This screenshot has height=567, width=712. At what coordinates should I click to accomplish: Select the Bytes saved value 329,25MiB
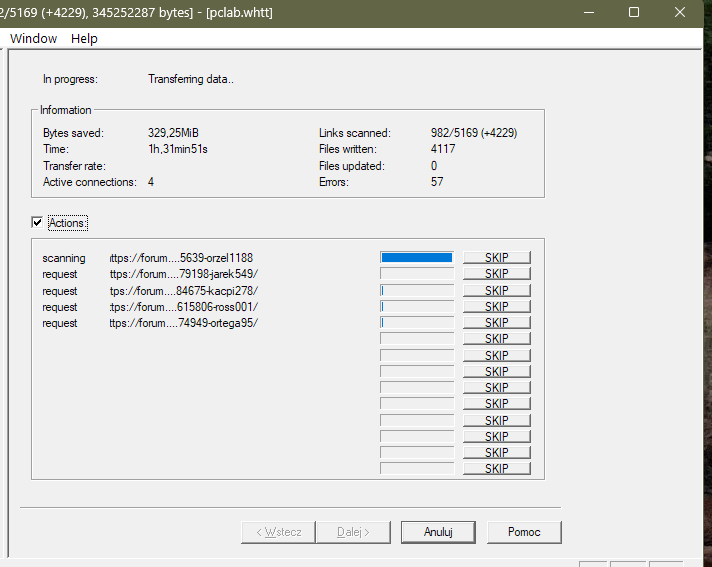(173, 133)
